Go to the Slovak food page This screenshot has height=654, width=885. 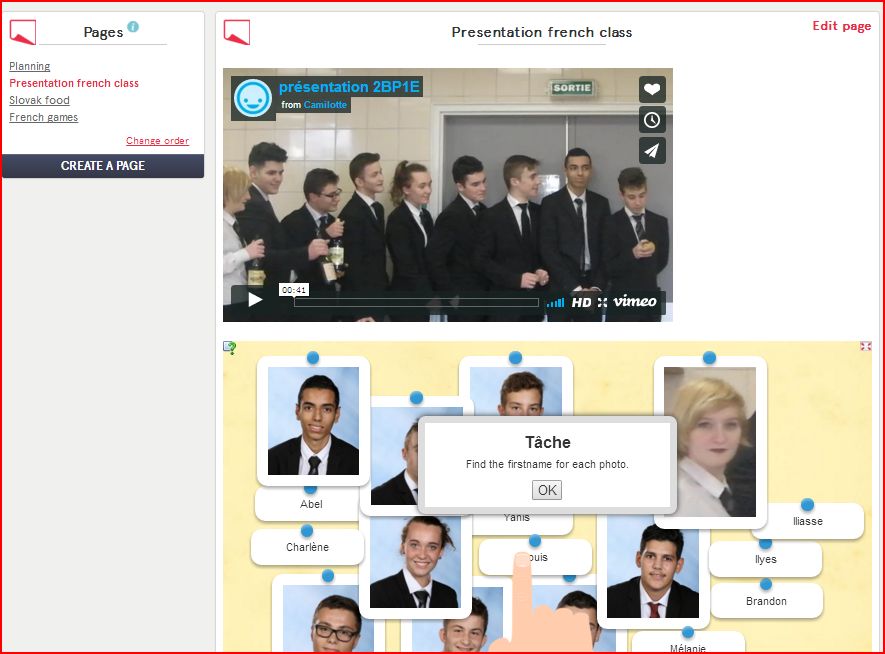pyautogui.click(x=39, y=100)
